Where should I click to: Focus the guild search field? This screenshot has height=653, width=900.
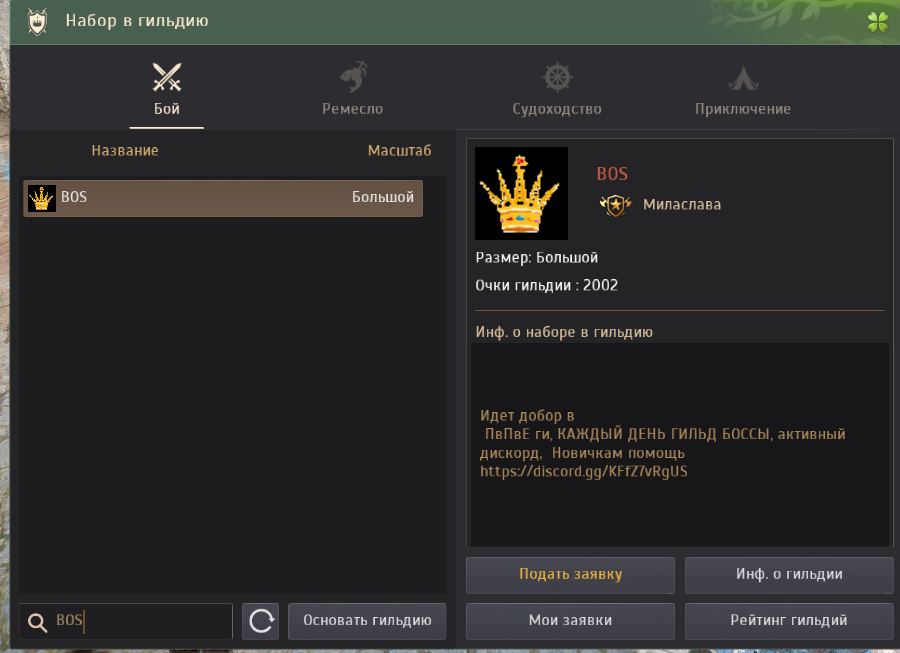click(x=126, y=621)
